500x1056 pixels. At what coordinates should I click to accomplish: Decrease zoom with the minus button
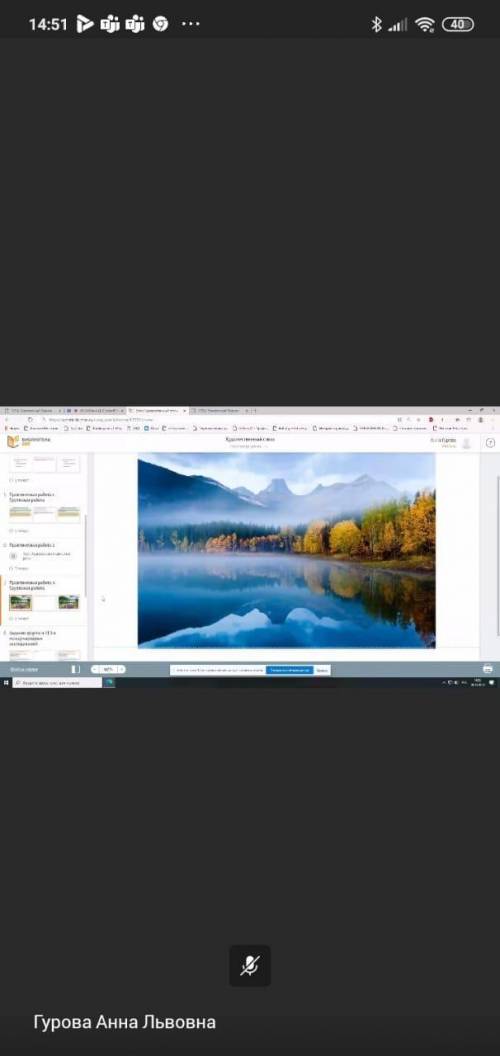coord(94,669)
